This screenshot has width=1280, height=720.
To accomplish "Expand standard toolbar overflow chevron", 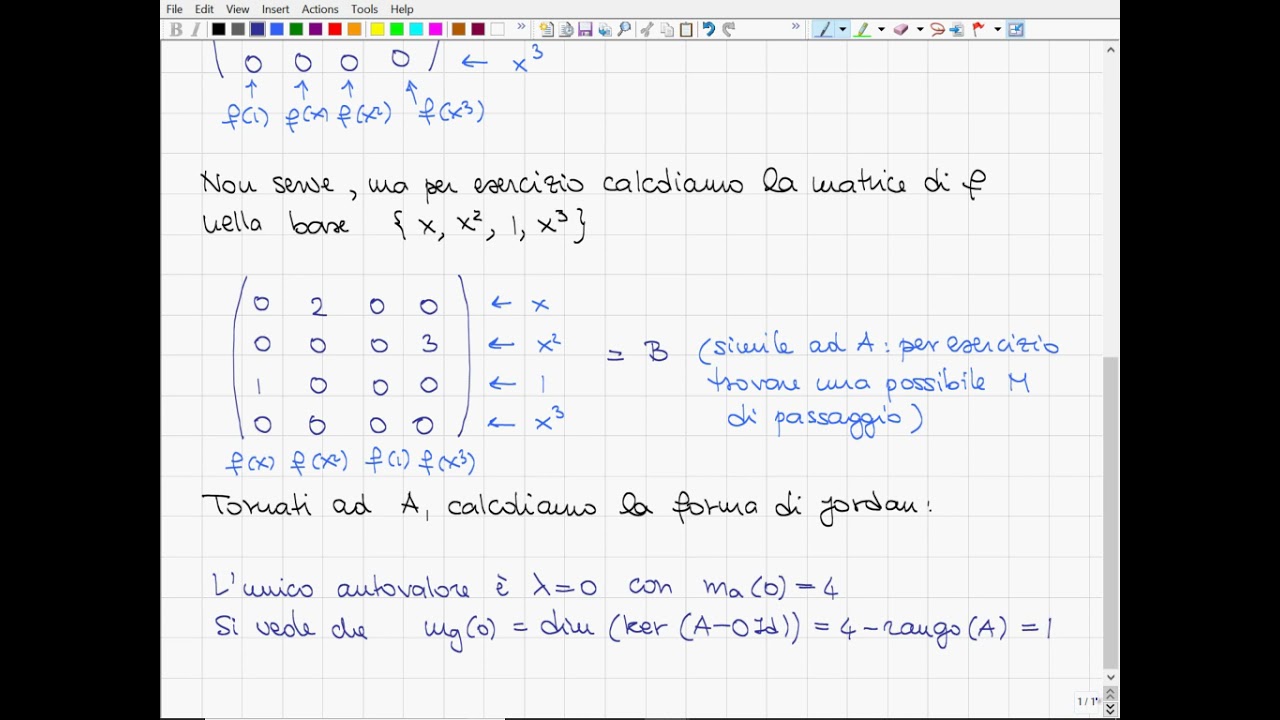I will click(796, 27).
